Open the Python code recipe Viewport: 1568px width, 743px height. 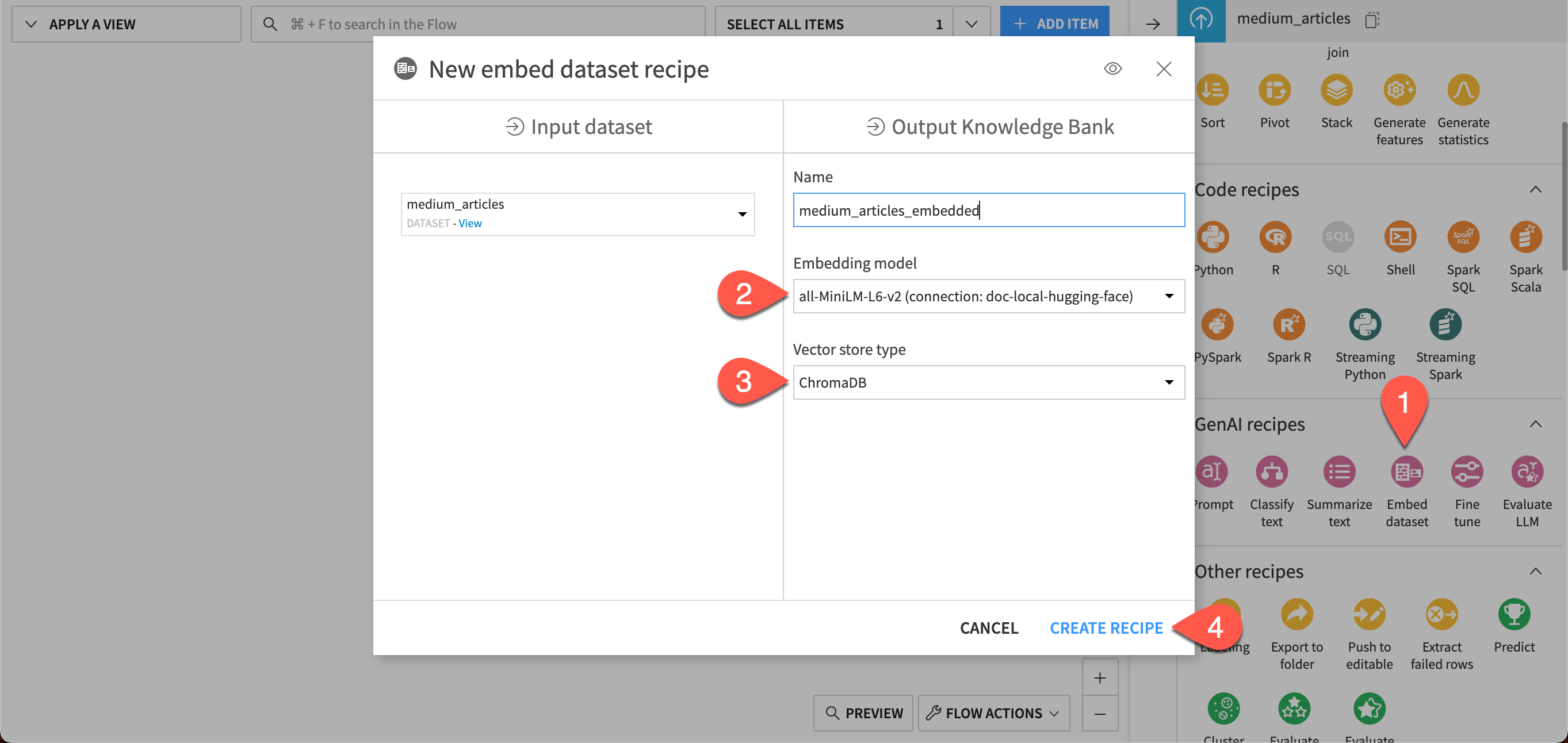point(1214,238)
